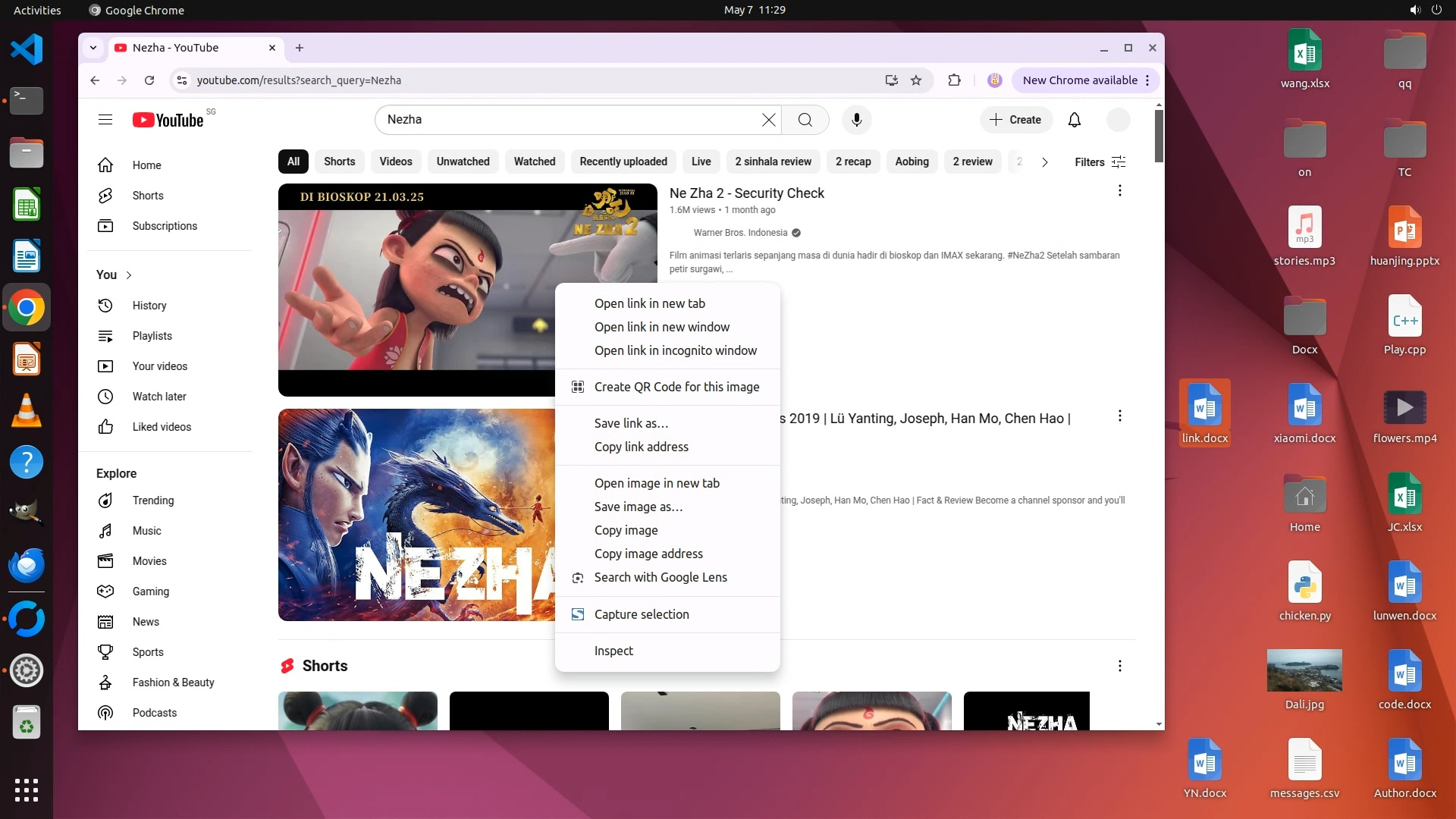The height and width of the screenshot is (819, 1456).
Task: Clear the Nezha search text with X
Action: point(768,120)
